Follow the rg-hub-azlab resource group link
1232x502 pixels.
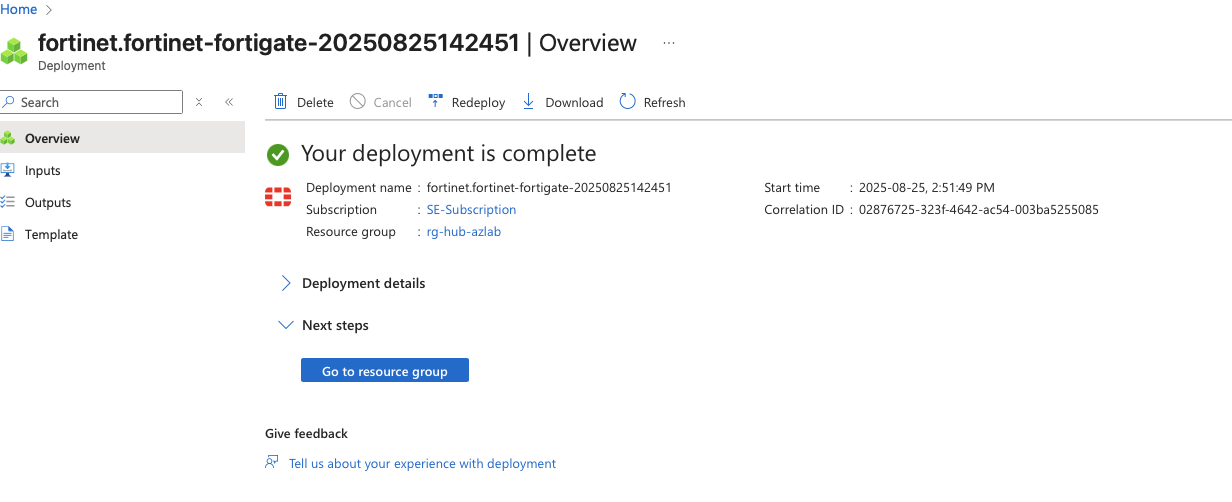click(463, 232)
